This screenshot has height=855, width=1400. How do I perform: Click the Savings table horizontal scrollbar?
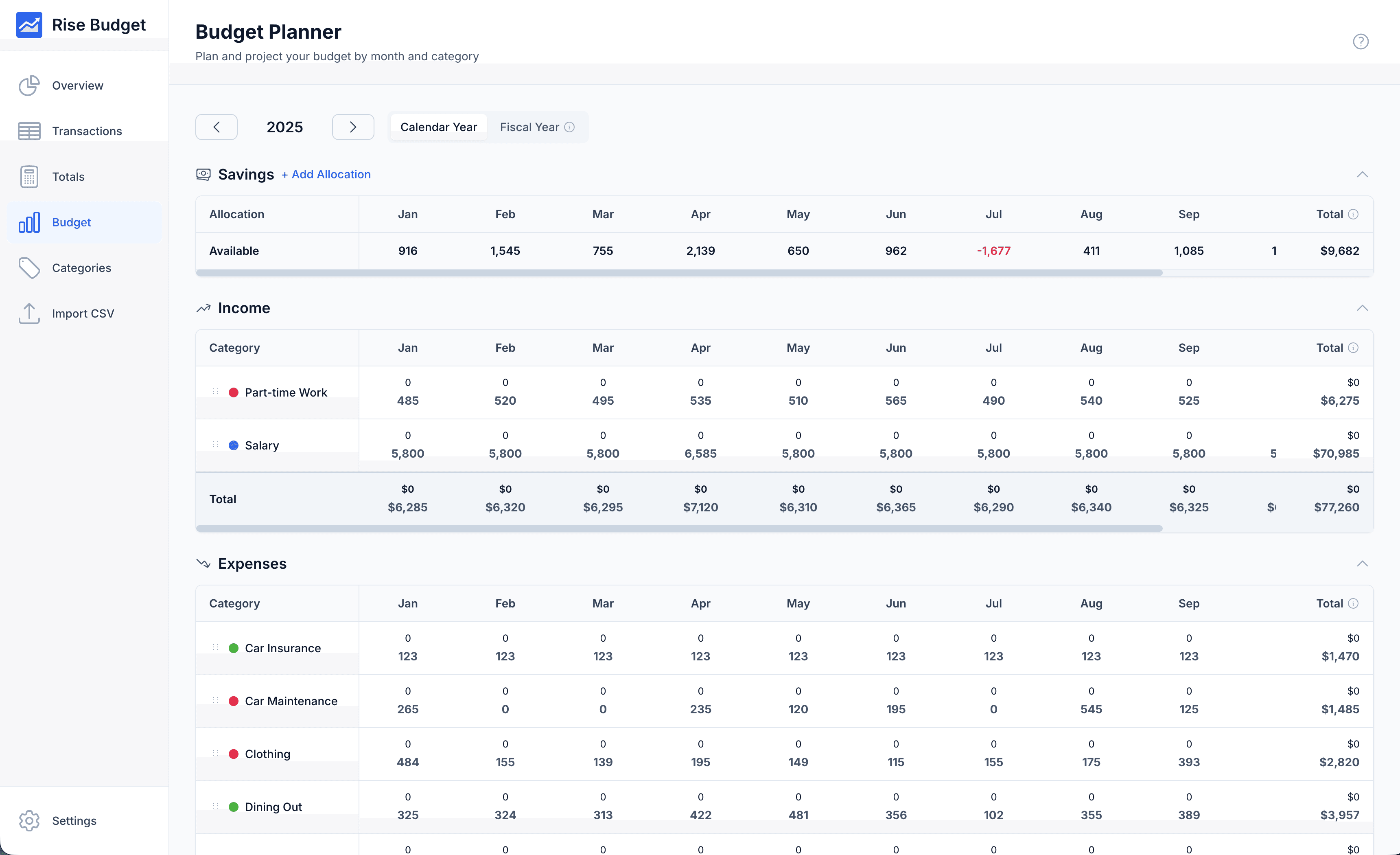[x=679, y=273]
